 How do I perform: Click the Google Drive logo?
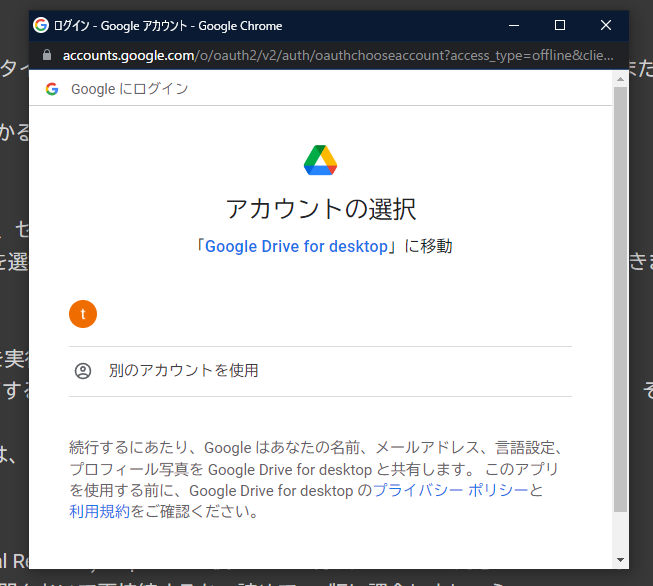pyautogui.click(x=320, y=160)
